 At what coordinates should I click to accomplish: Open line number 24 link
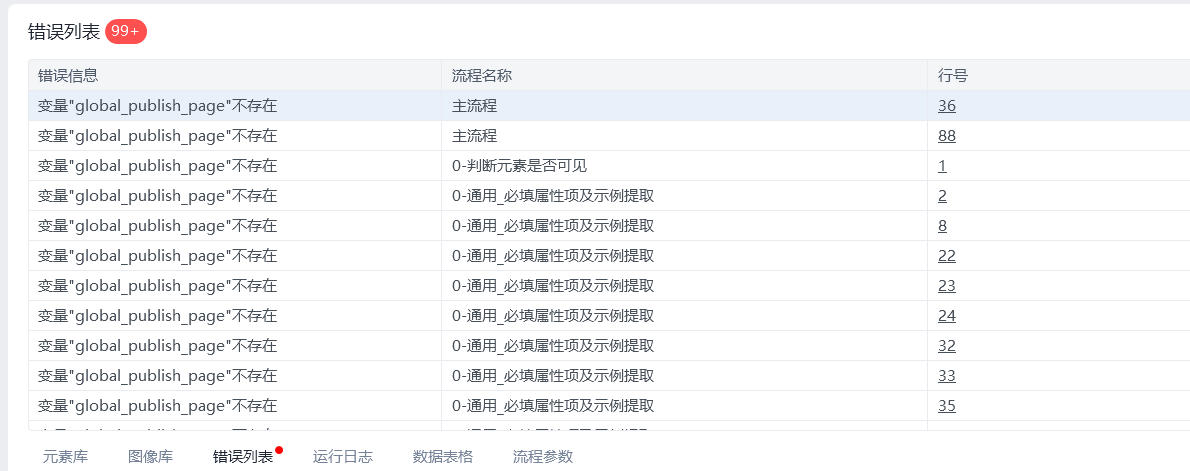(x=946, y=316)
